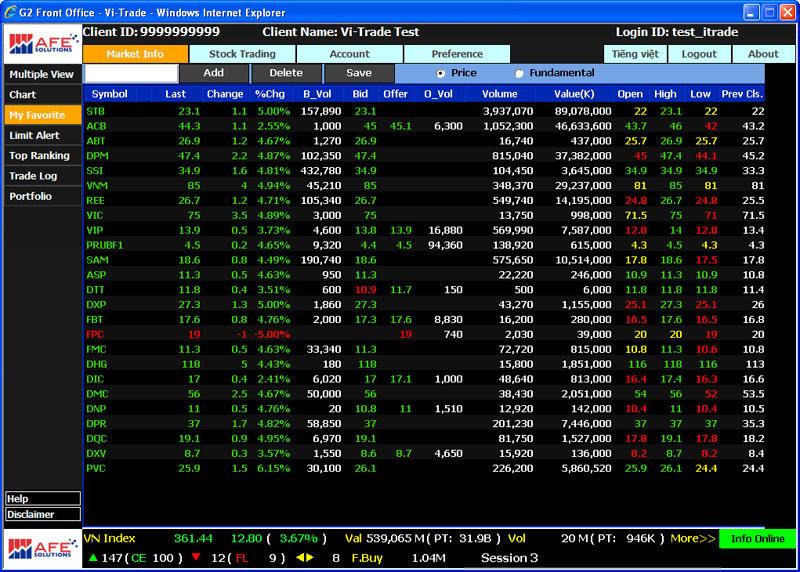Switch to the Stock Trading tab
Image resolution: width=800 pixels, height=572 pixels.
242,54
